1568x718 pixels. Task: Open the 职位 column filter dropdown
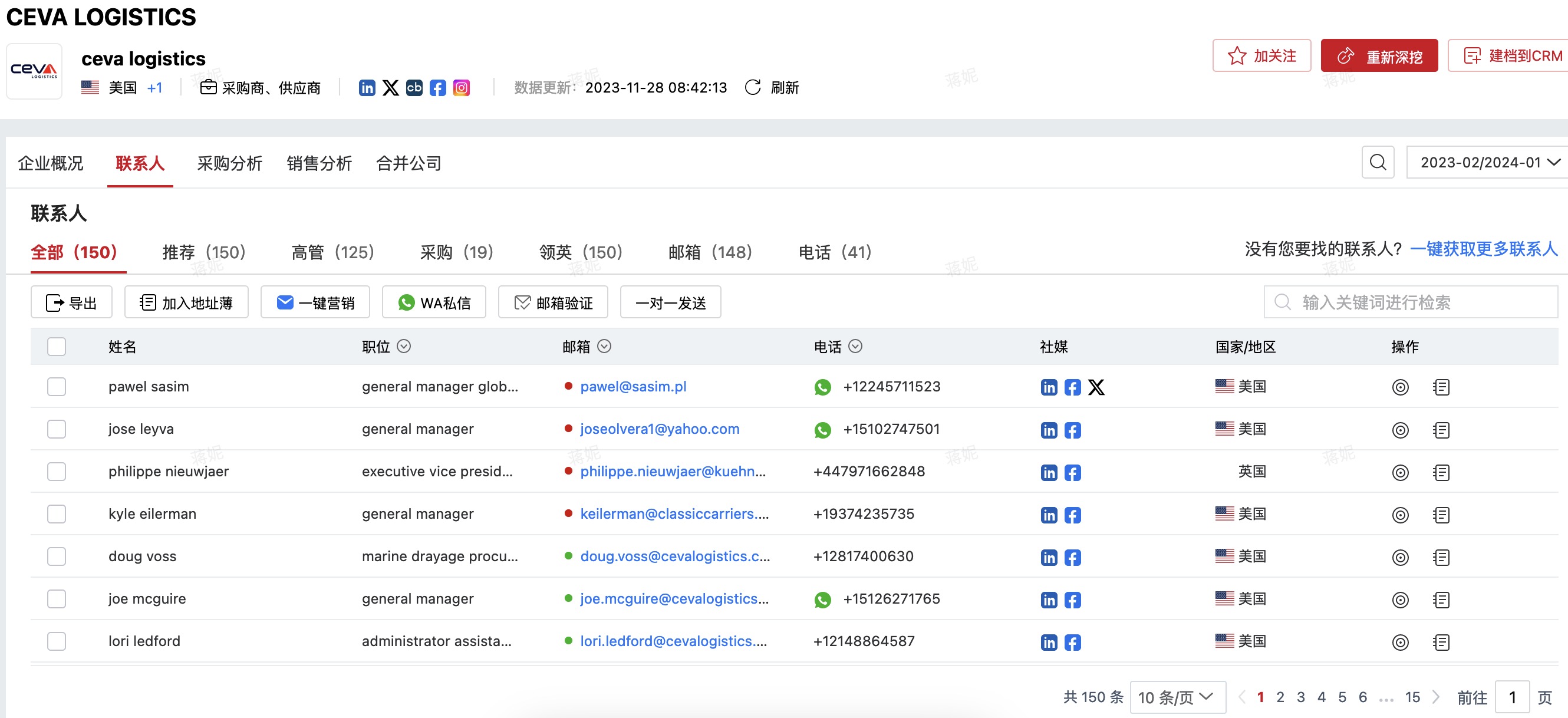tap(404, 346)
